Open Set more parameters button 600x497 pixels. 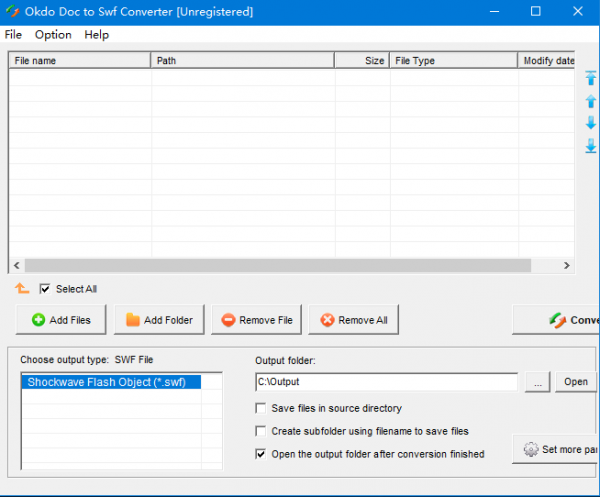pos(556,449)
